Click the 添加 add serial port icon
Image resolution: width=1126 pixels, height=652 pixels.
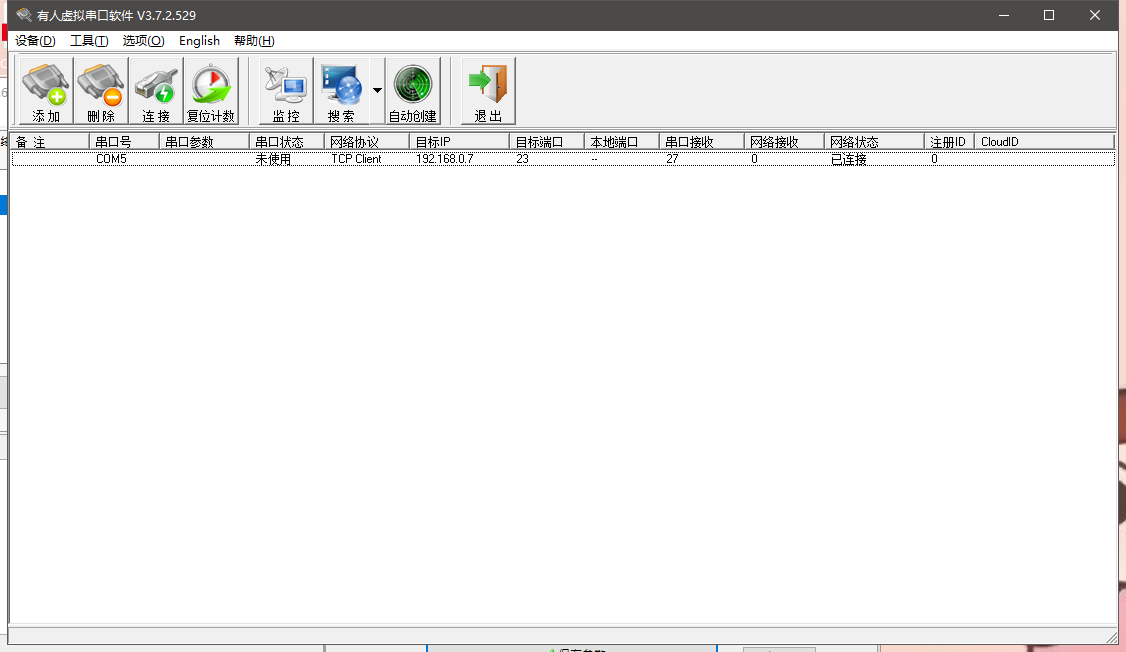tap(46, 91)
